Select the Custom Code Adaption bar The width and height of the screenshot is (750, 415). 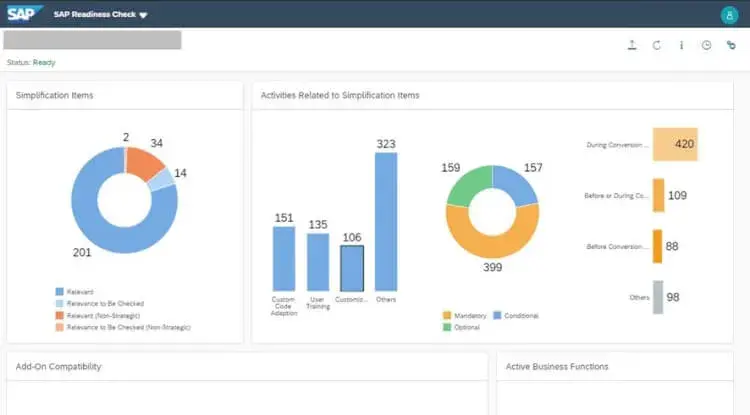click(284, 258)
